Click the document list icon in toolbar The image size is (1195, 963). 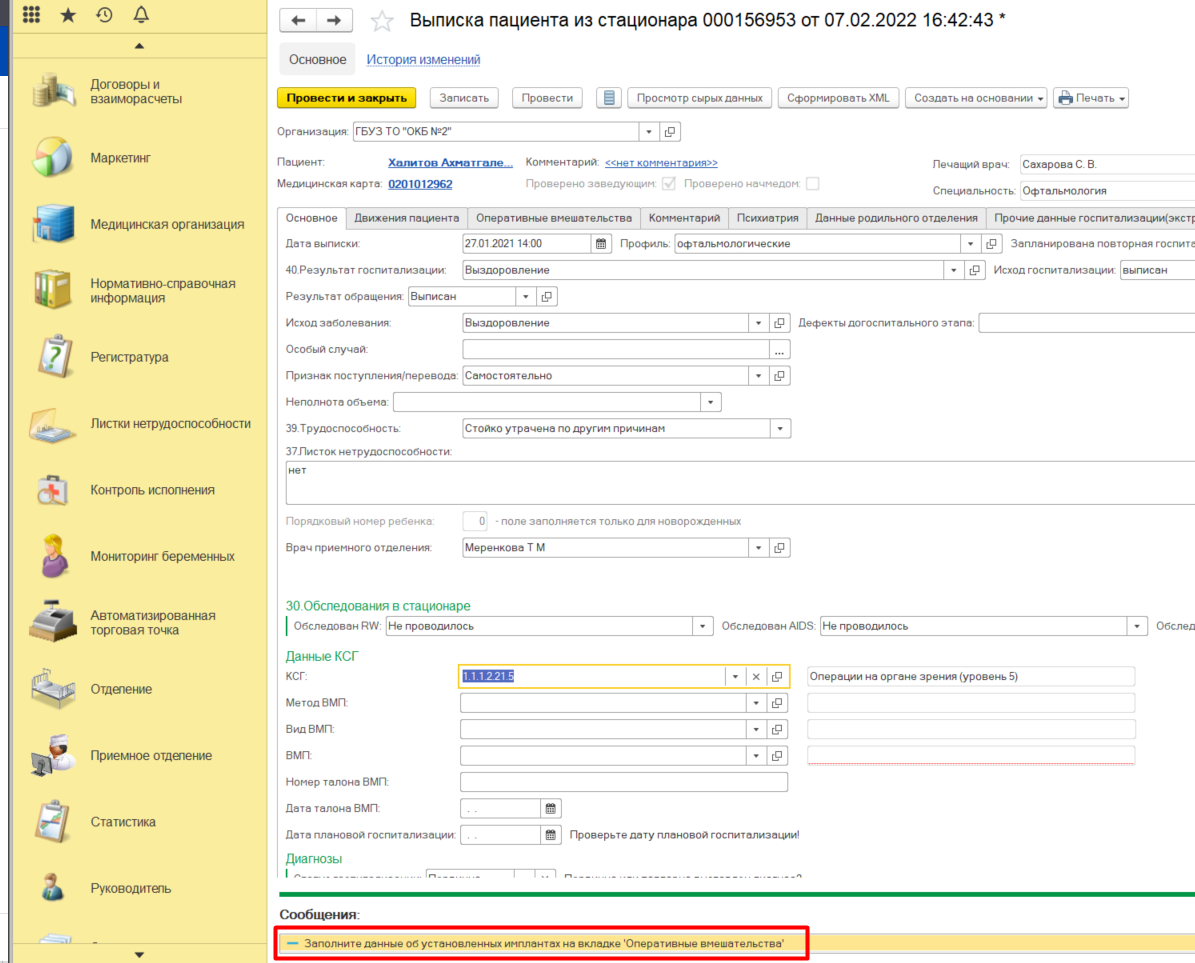(608, 98)
